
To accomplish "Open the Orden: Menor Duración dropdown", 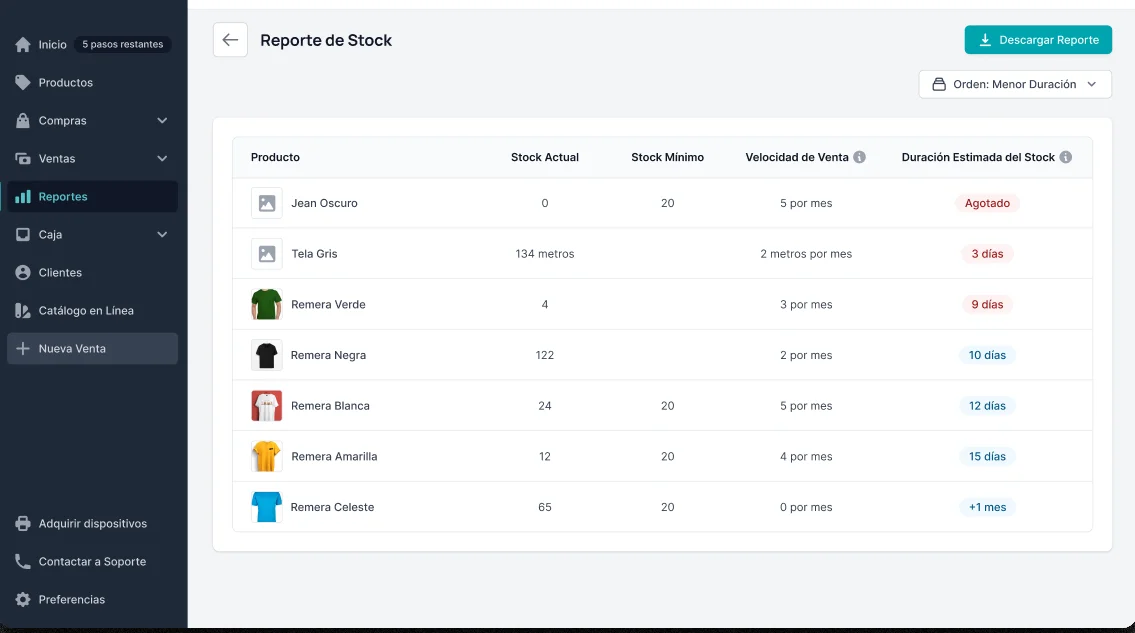I will pyautogui.click(x=1015, y=84).
